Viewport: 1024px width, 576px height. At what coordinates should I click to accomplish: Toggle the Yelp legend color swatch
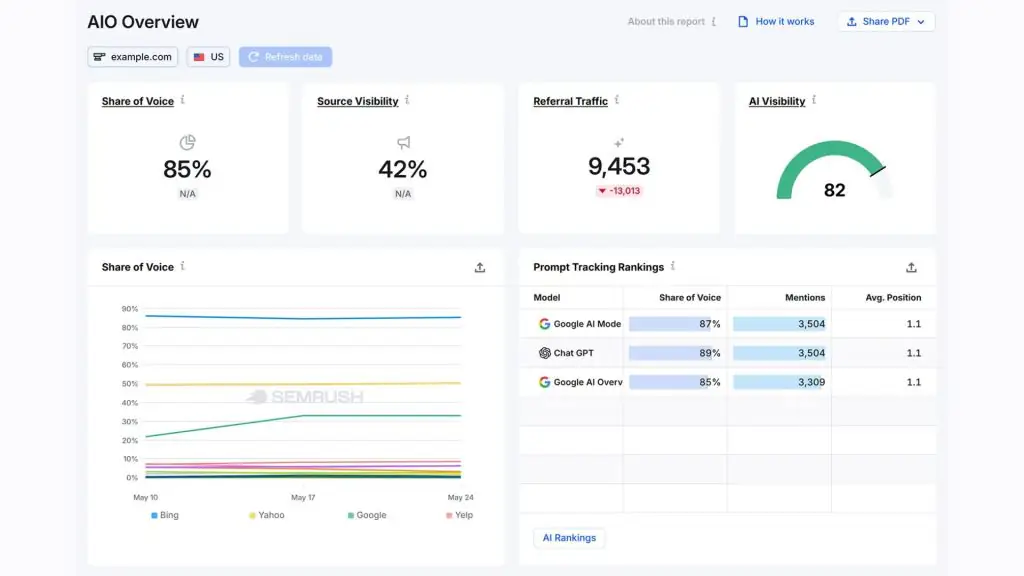coord(449,515)
